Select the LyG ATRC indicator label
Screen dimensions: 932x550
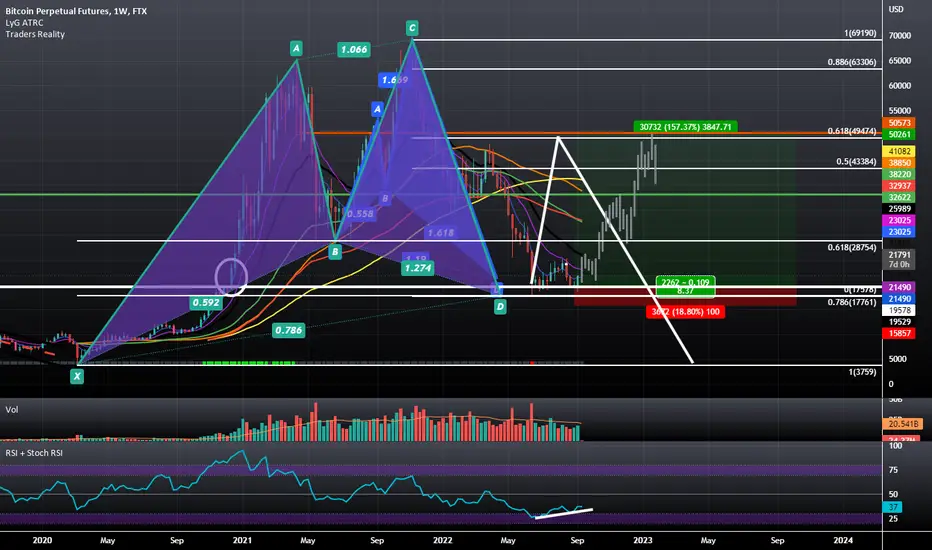coord(24,23)
